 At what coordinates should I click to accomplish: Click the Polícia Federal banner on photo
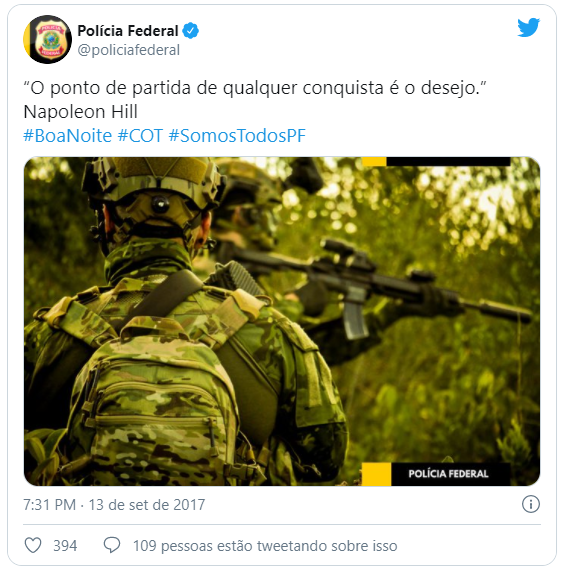(x=450, y=474)
